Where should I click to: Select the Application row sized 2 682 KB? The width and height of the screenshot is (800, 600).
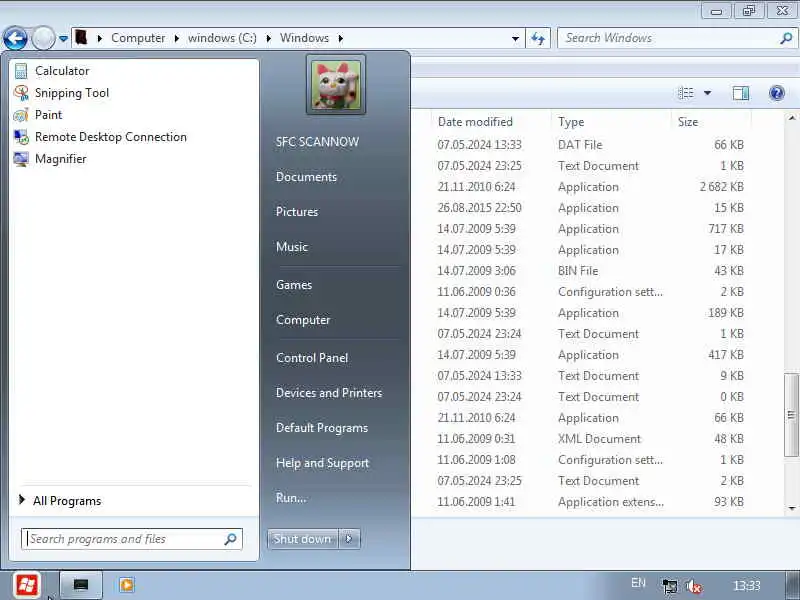pos(590,187)
